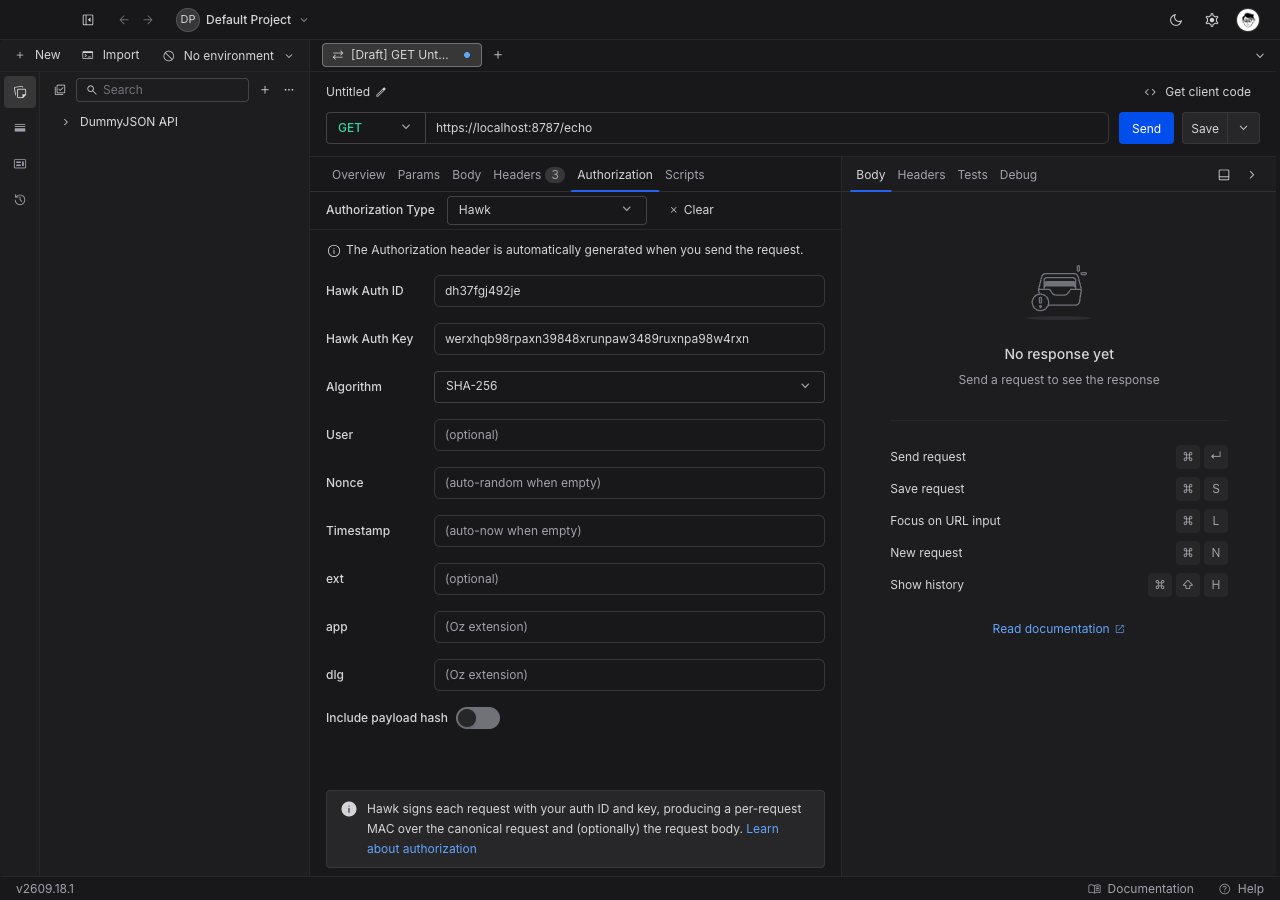1280x900 pixels.
Task: Click the Help icon in status bar
Action: click(x=1241, y=889)
